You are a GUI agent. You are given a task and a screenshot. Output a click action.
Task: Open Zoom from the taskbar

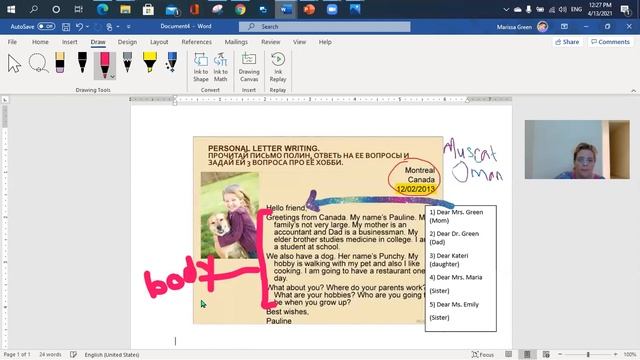pos(332,9)
